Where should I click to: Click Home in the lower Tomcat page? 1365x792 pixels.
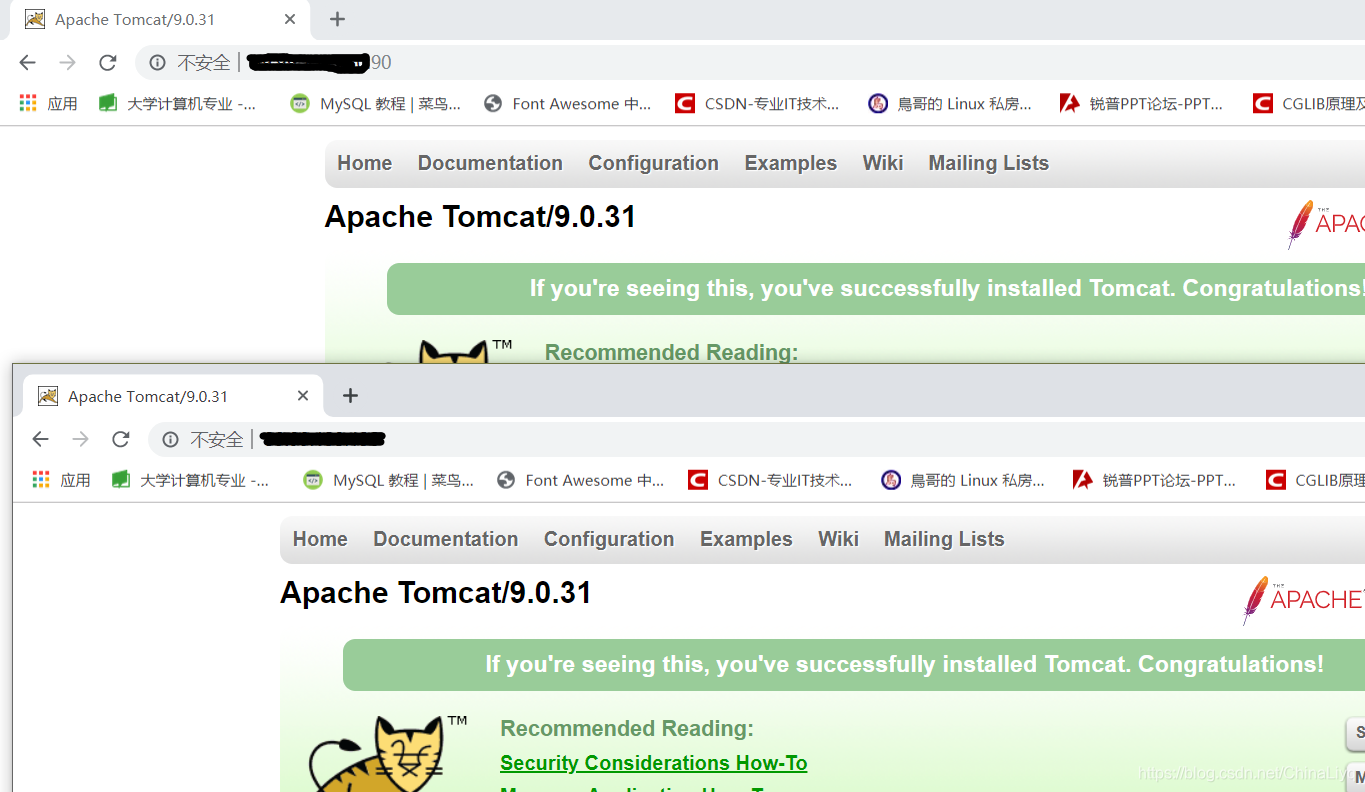pyautogui.click(x=320, y=539)
